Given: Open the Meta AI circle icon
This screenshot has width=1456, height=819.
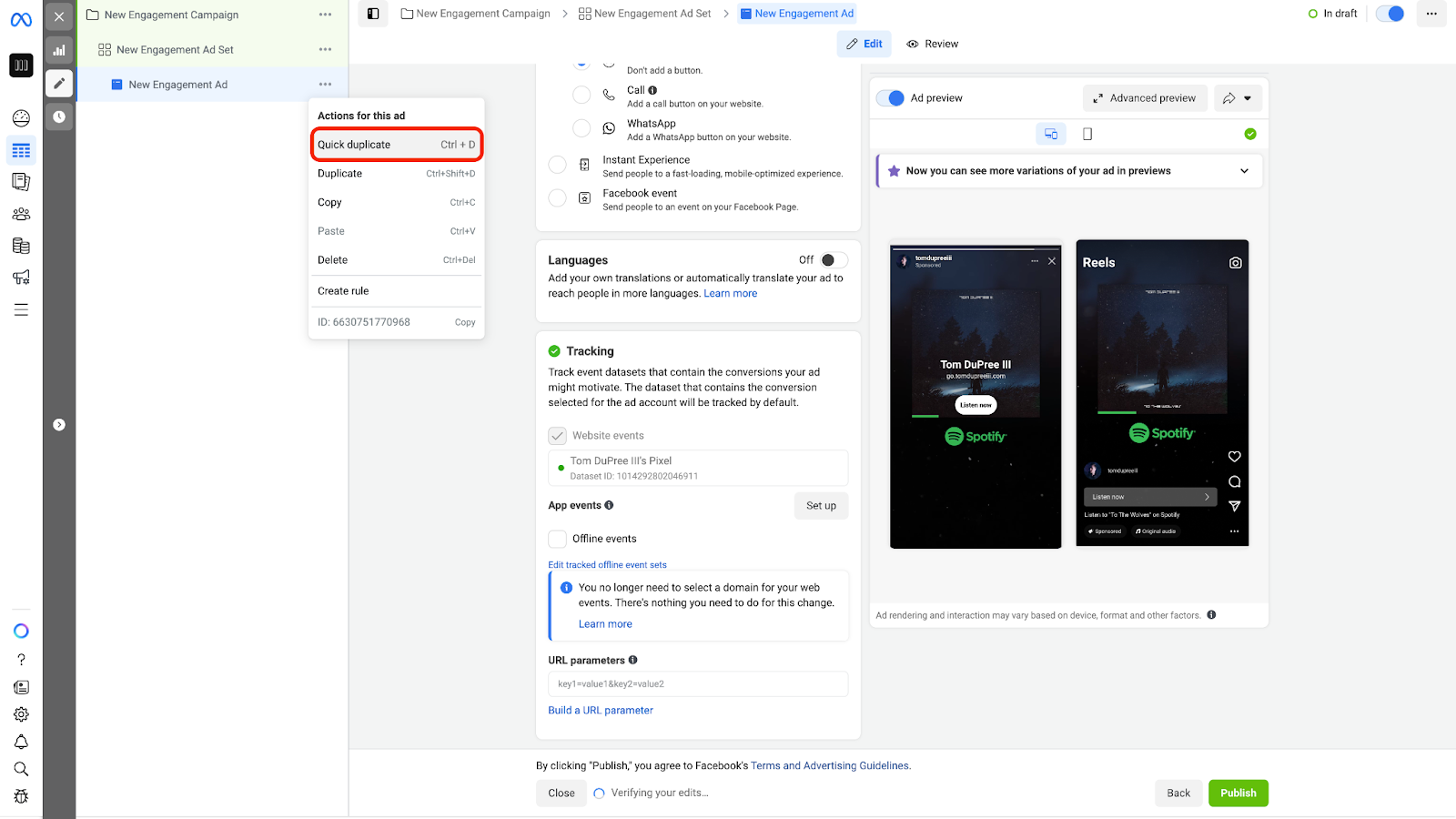Looking at the screenshot, I should [21, 631].
